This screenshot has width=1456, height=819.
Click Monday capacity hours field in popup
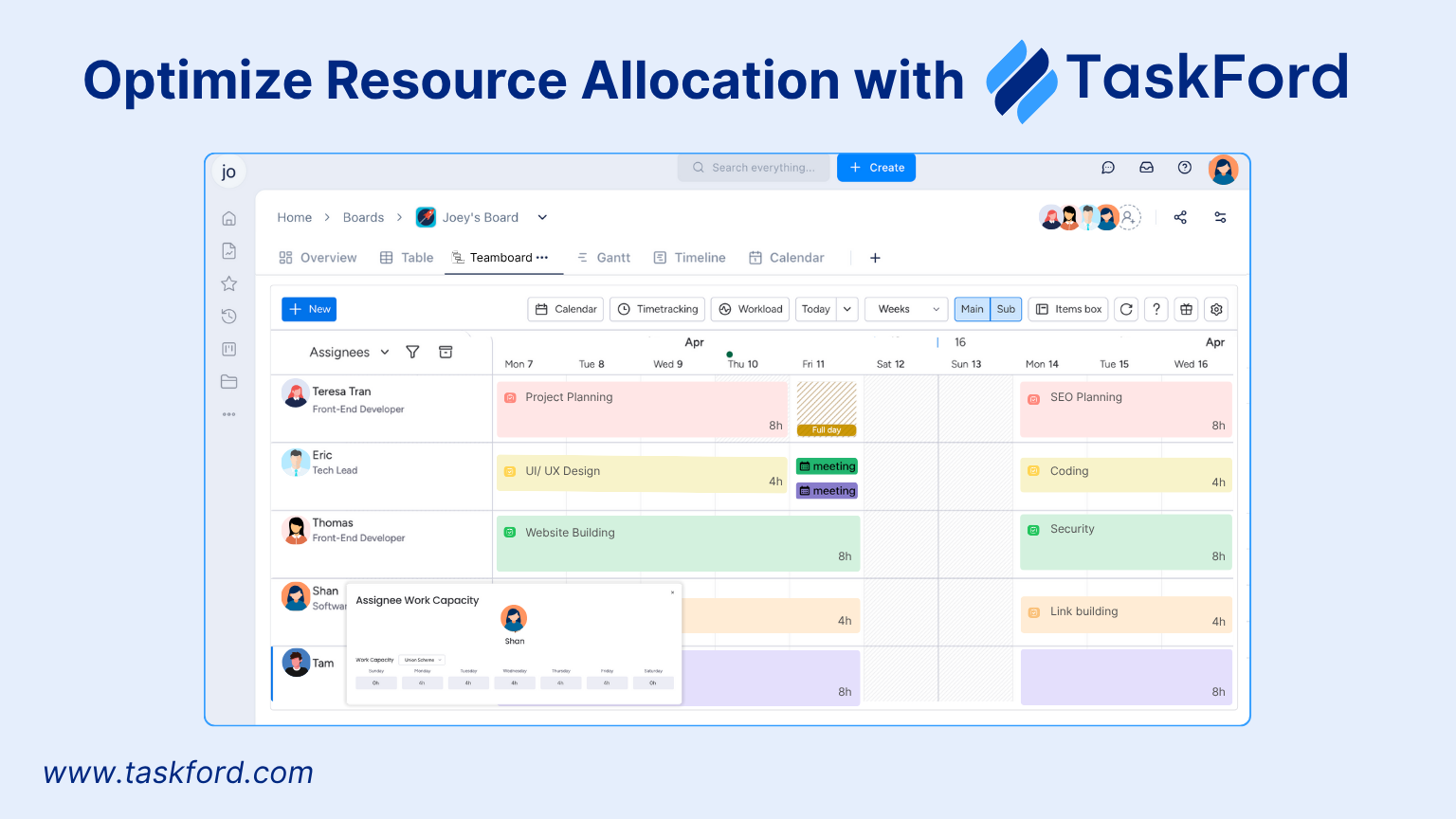(x=422, y=682)
